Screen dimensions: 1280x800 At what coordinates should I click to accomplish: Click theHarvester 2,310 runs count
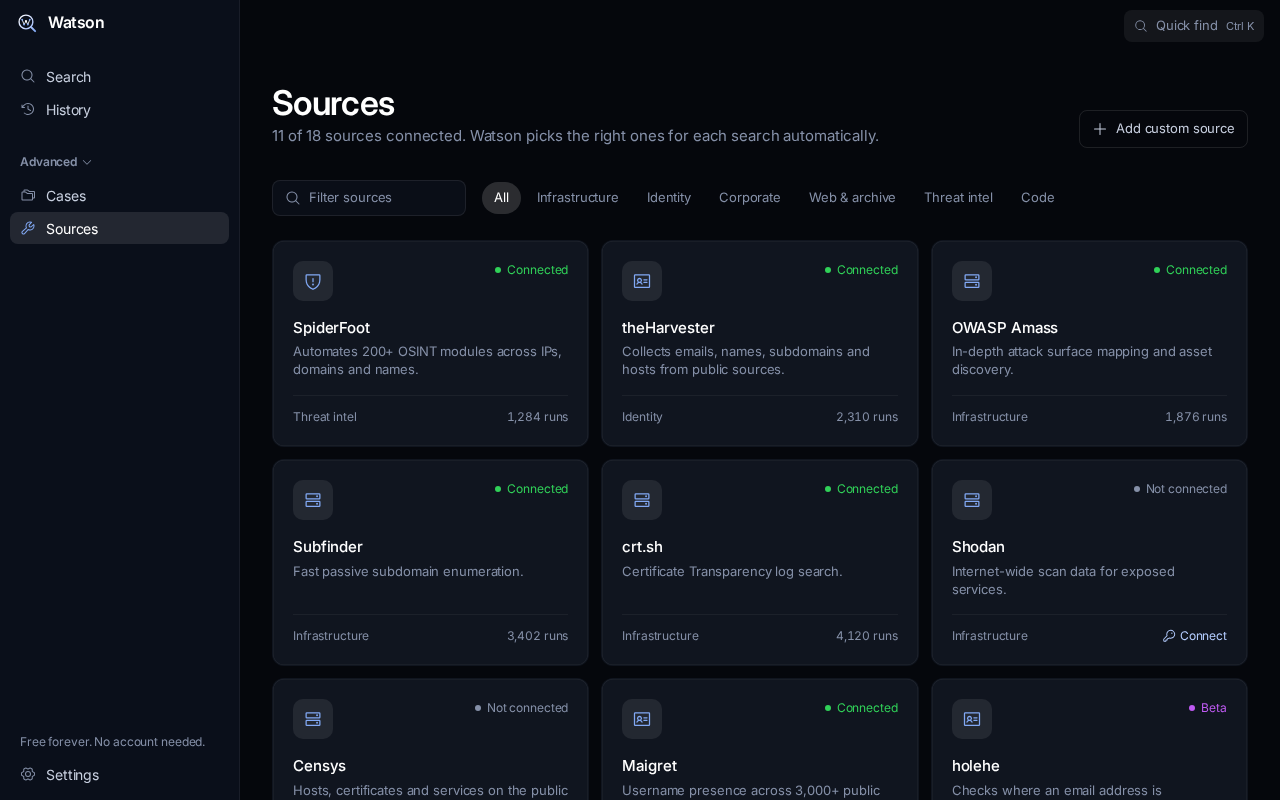coord(867,417)
